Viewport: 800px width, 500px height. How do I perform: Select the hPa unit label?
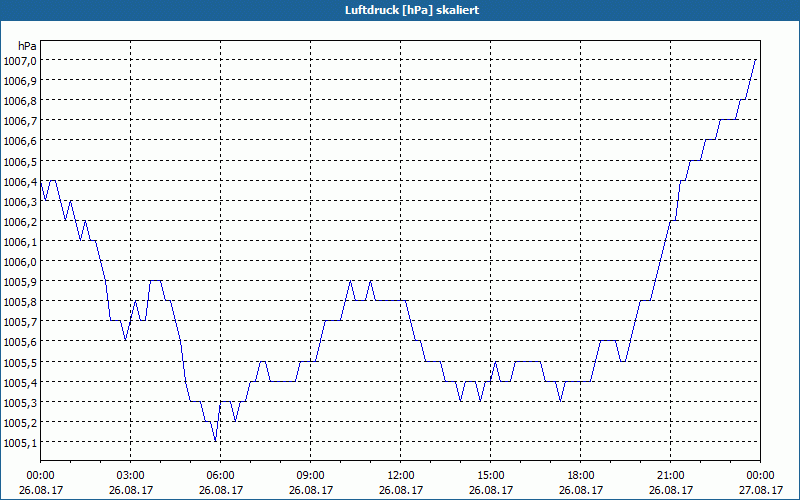tap(27, 46)
